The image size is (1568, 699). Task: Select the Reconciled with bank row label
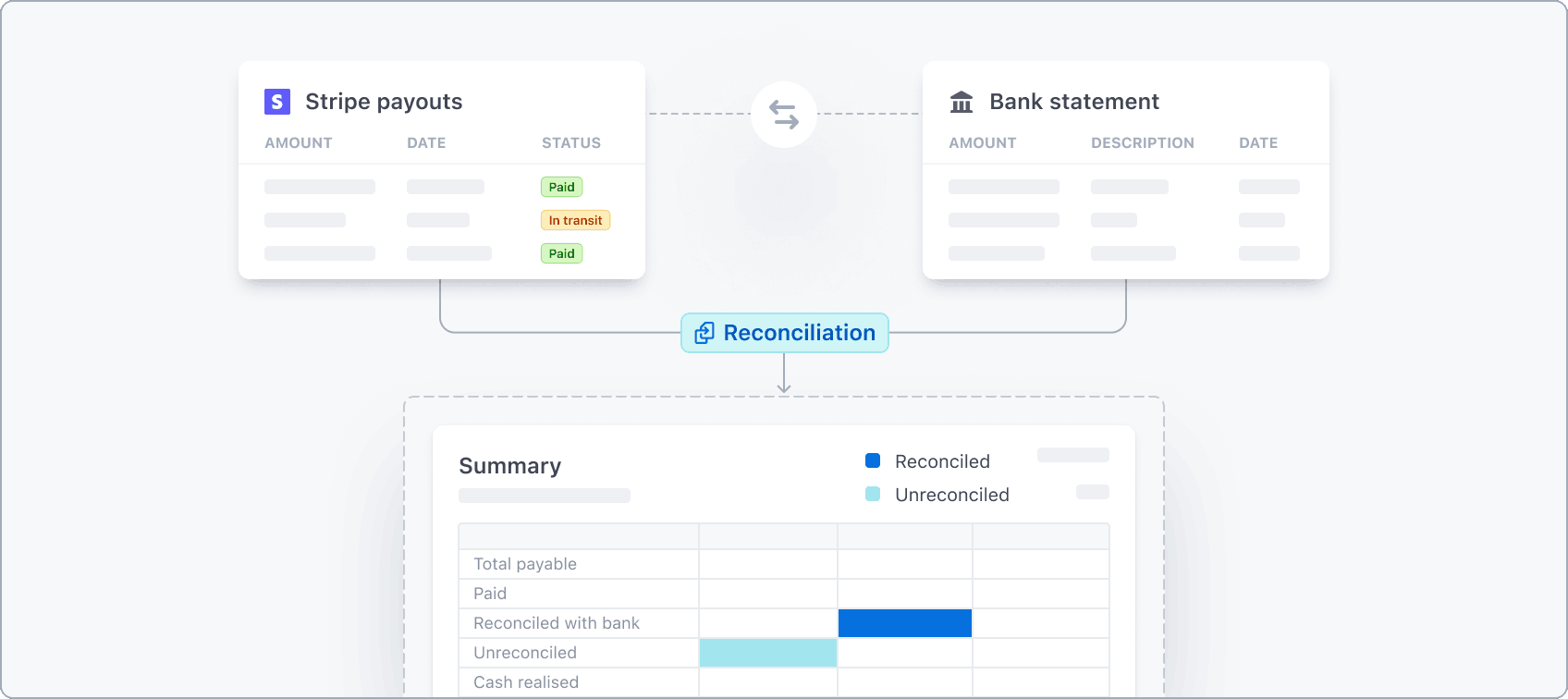point(557,623)
